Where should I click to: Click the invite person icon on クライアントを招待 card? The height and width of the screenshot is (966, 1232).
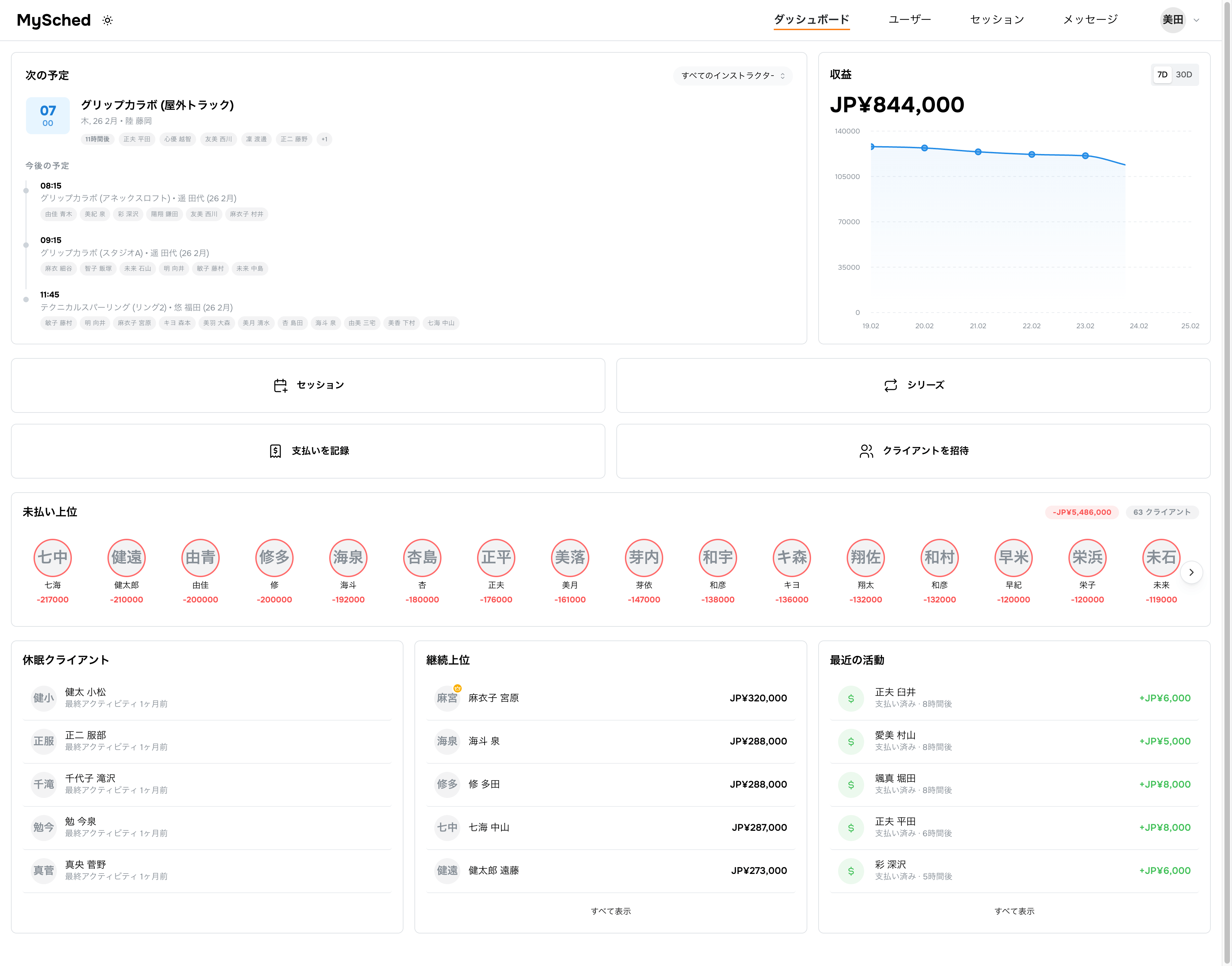point(866,451)
